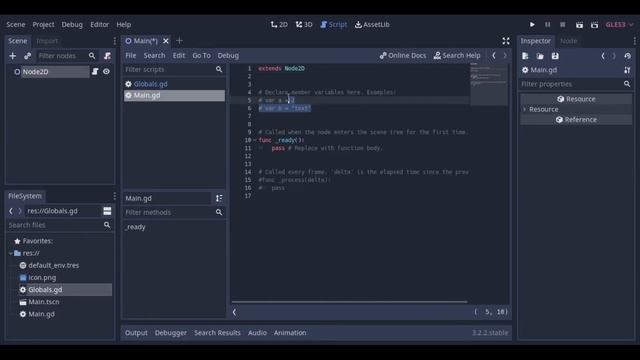Open the Scene menu
Screen dimensions: 640x360
[16, 24]
